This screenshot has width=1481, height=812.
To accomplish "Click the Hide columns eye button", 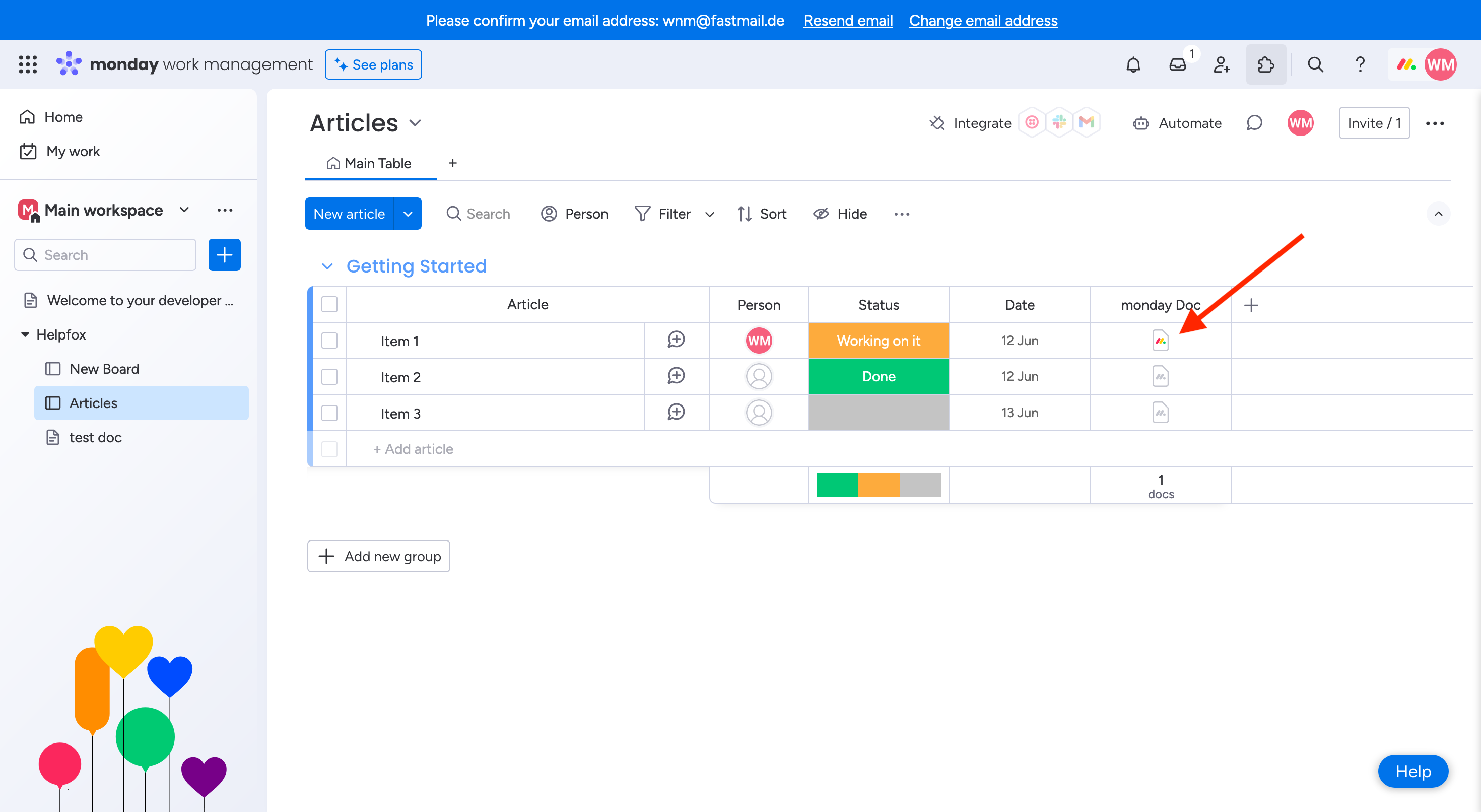I will click(840, 214).
